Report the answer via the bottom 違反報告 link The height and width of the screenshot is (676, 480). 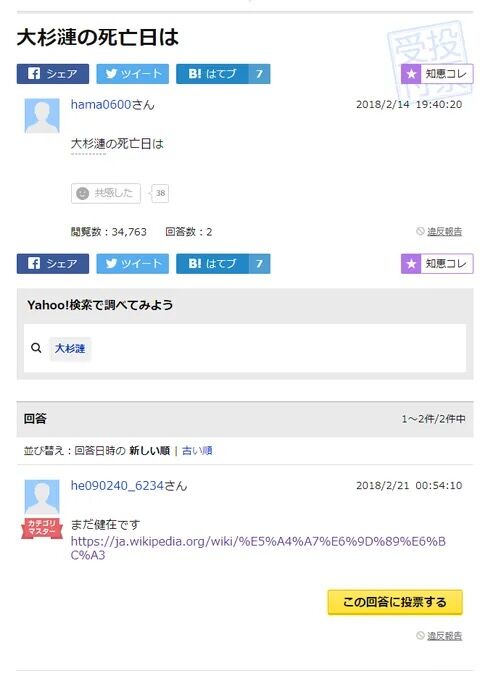point(444,636)
